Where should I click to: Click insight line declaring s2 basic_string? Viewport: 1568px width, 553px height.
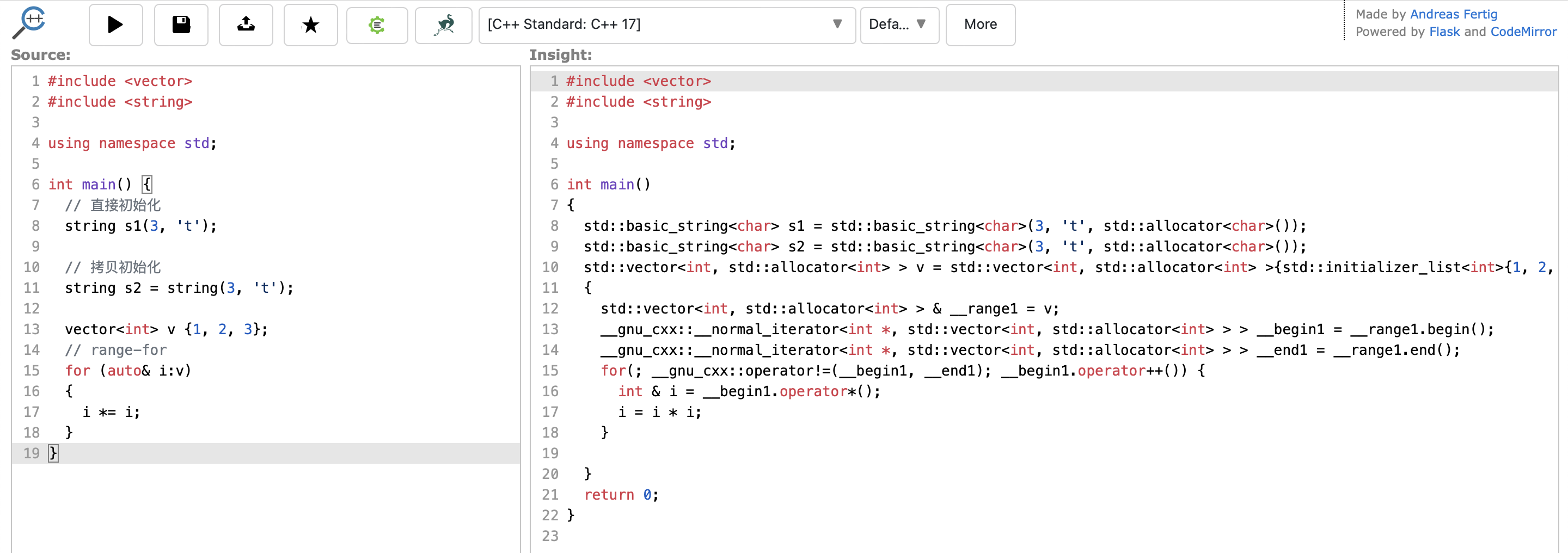pyautogui.click(x=945, y=247)
